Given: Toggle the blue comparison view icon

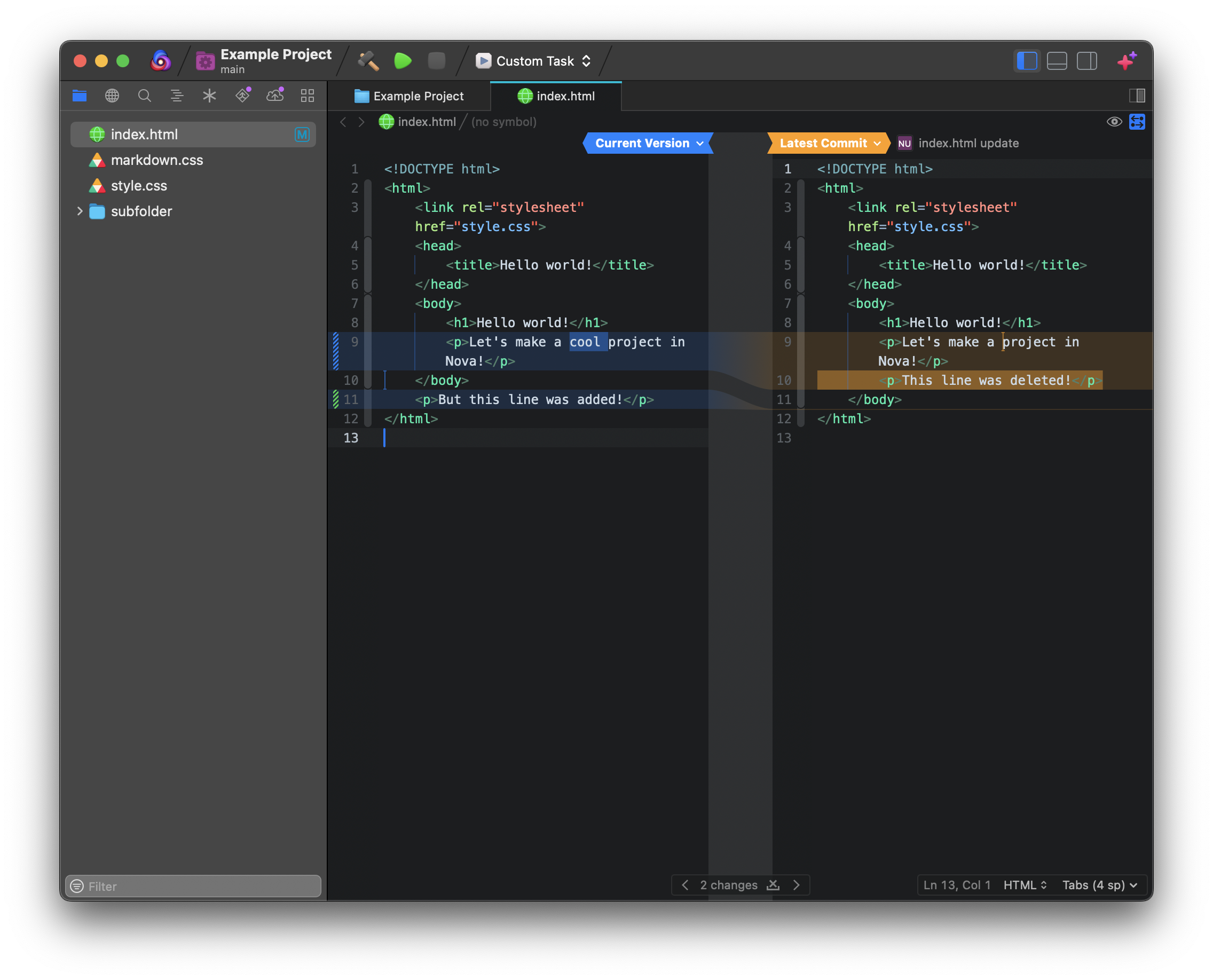Looking at the screenshot, I should click(1137, 122).
